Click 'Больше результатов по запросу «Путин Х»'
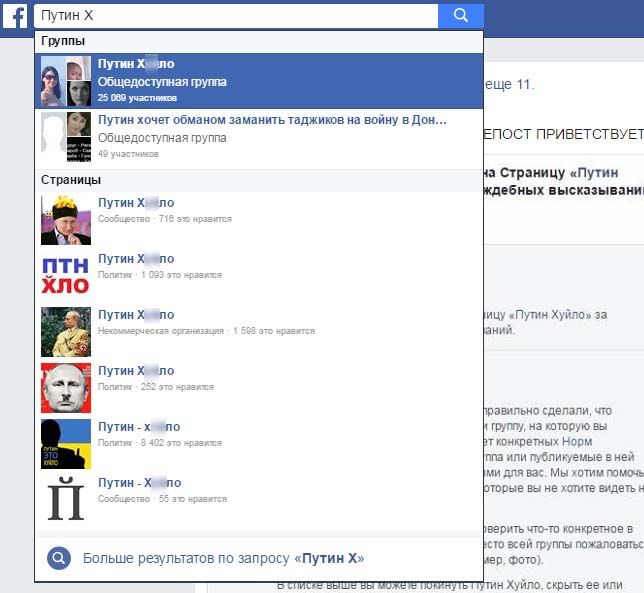Screen dimensions: 644x593 259,559
